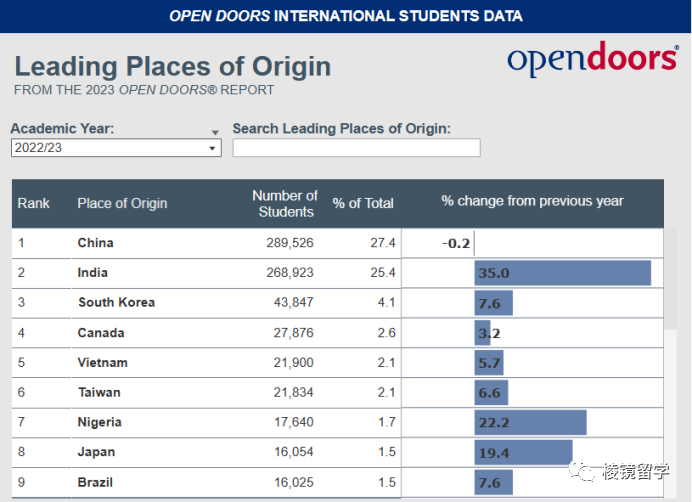The image size is (692, 502).
Task: Click South Korea in the table
Action: pyautogui.click(x=117, y=303)
